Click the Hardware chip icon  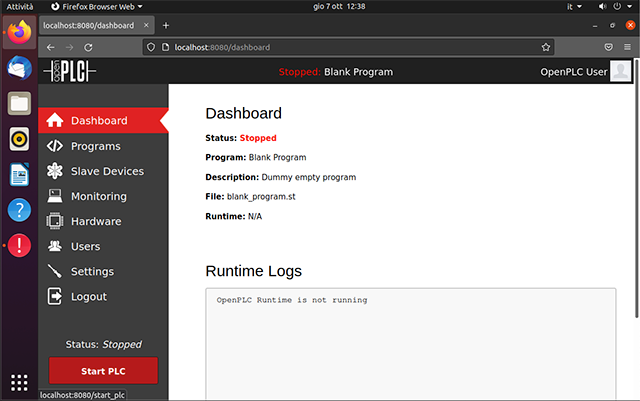55,221
